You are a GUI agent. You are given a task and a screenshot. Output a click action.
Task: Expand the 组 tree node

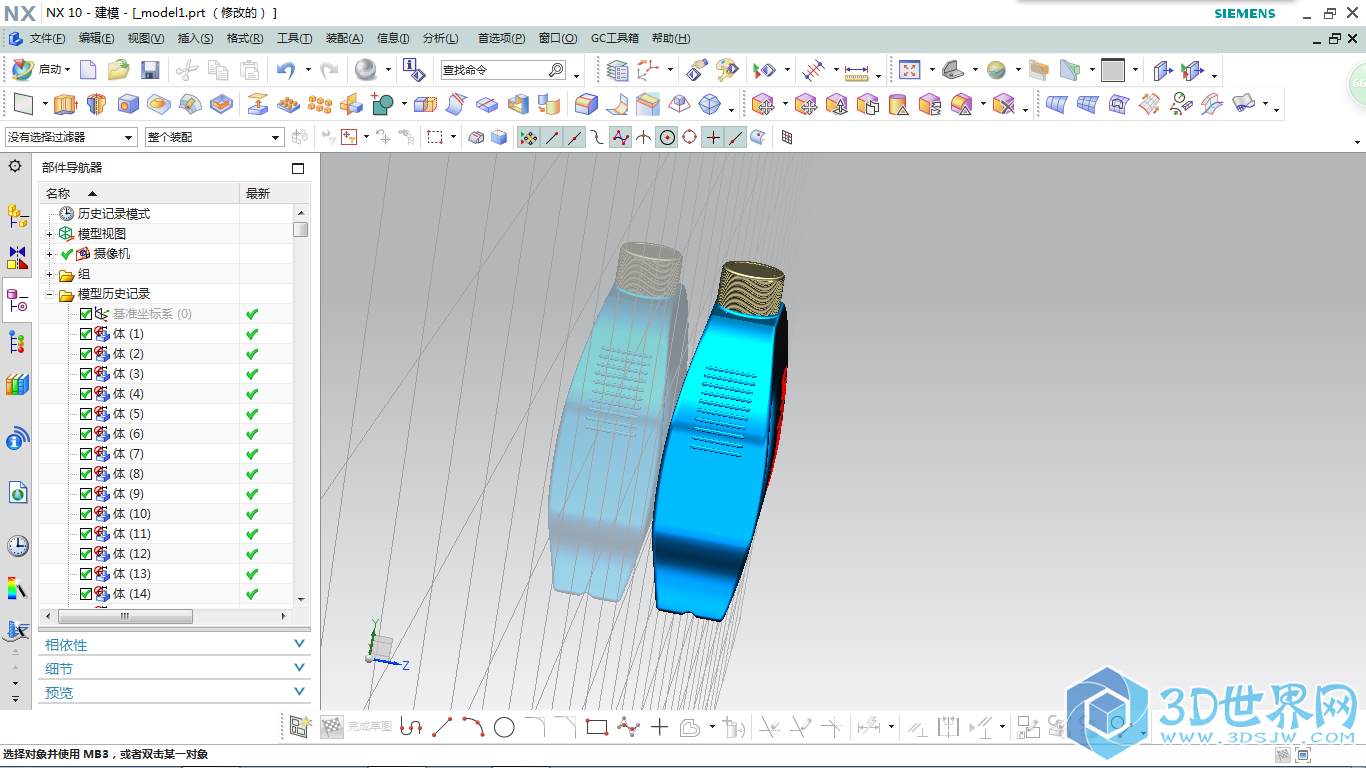coord(50,274)
